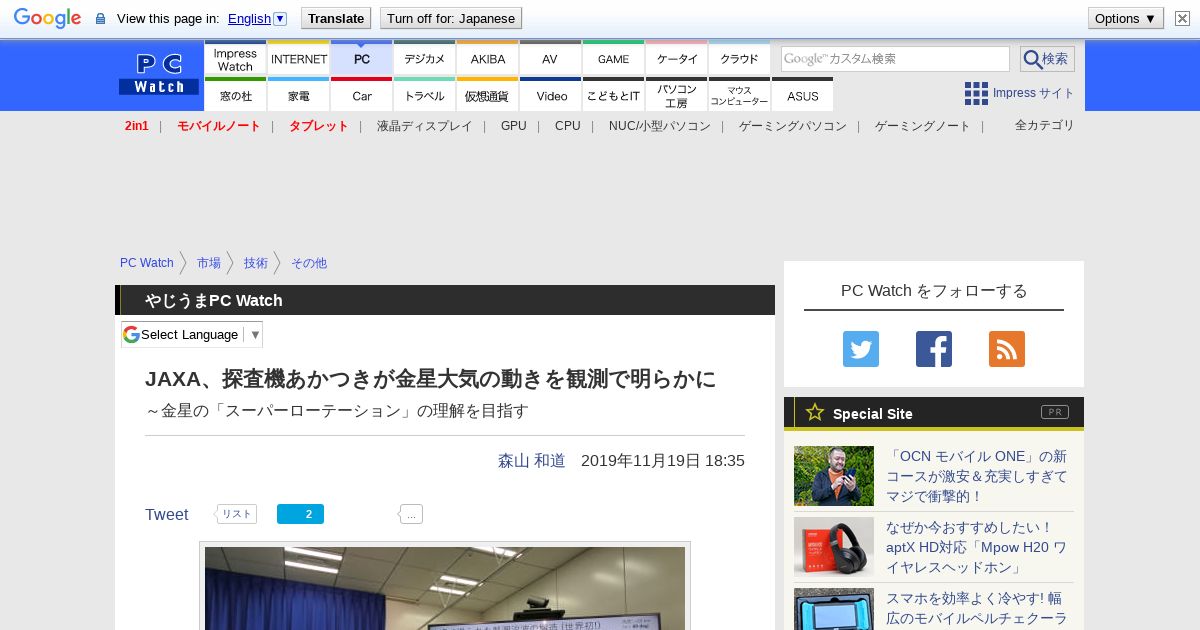Open the Impress Watch tab
Screen dimensions: 1200x630
point(235,59)
